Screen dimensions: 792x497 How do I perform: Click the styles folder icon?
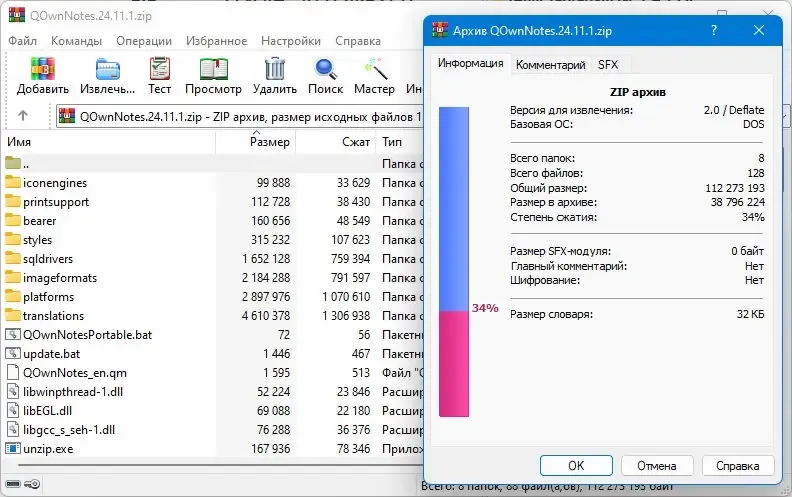tap(13, 239)
